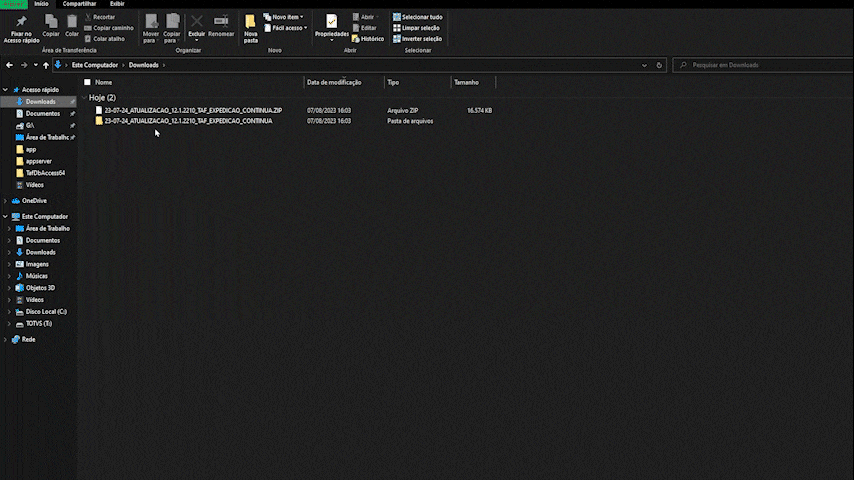Switch to the Início ribbon tab
This screenshot has width=854, height=480.
pos(41,4)
